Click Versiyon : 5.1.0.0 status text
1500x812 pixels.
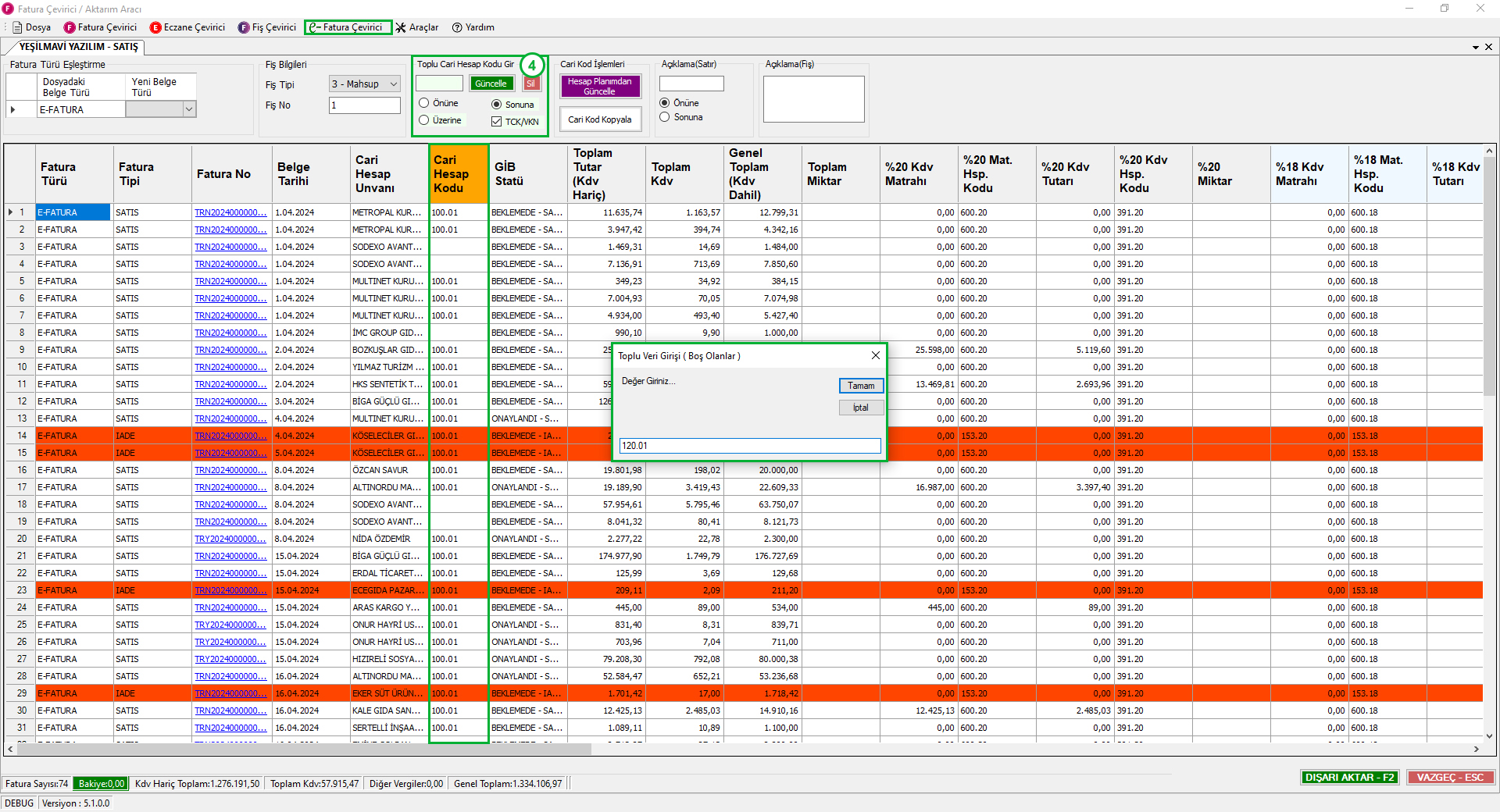(x=76, y=803)
